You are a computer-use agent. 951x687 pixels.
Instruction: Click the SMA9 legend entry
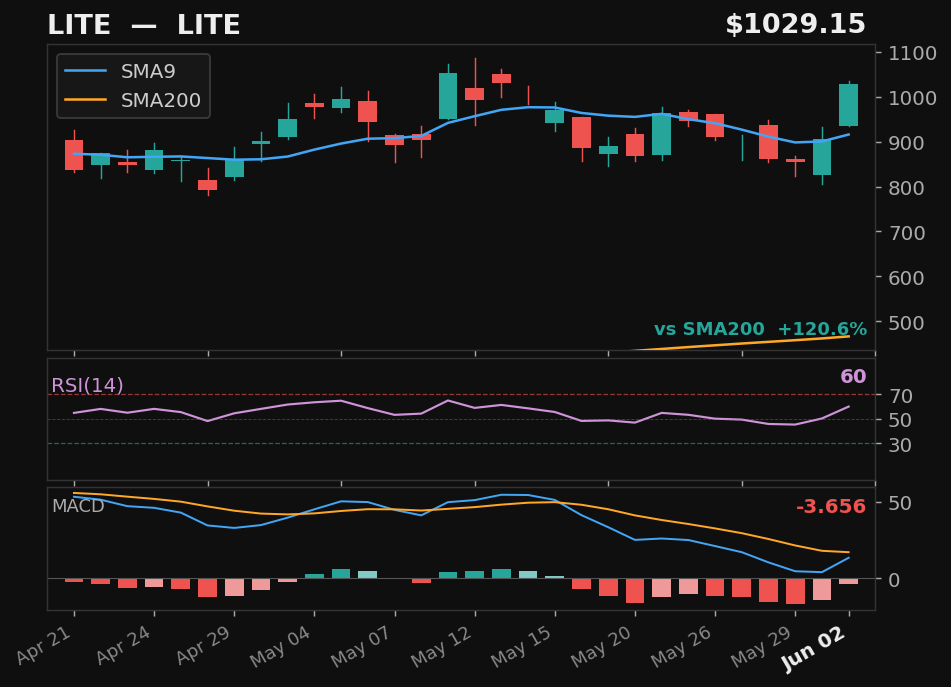point(120,71)
